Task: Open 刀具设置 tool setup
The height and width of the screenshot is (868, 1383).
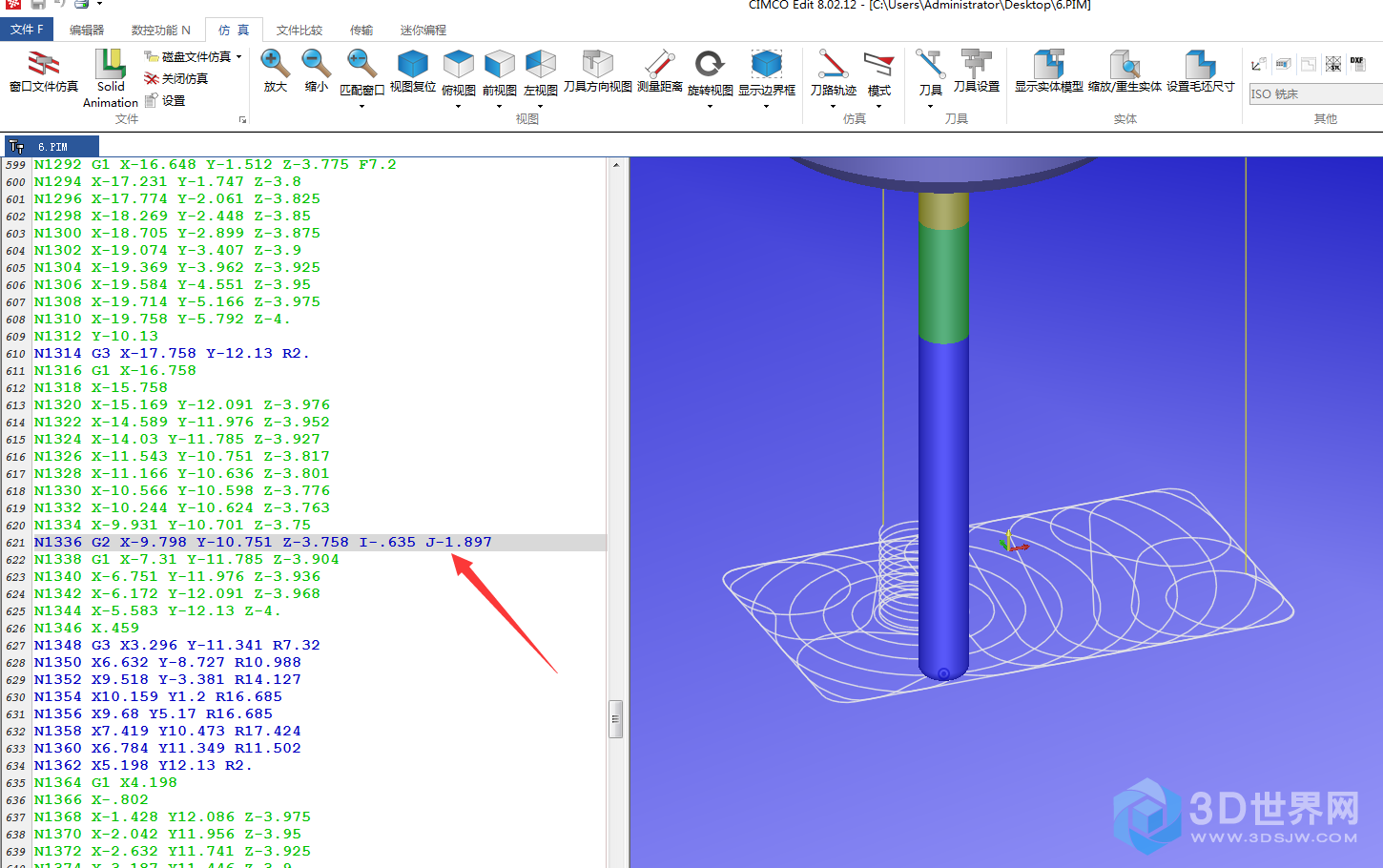Action: pyautogui.click(x=976, y=71)
